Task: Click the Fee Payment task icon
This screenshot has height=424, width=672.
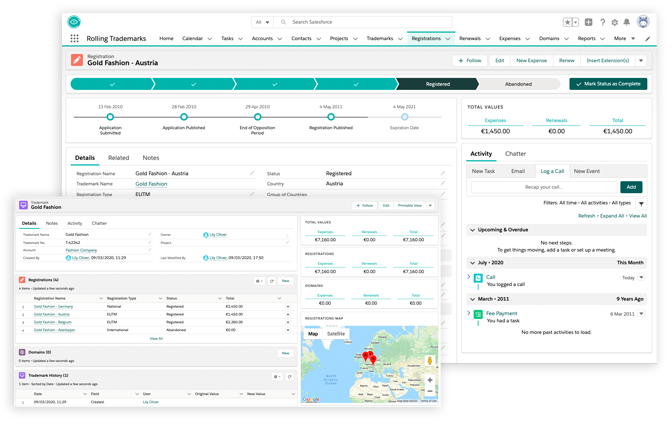Action: point(478,314)
